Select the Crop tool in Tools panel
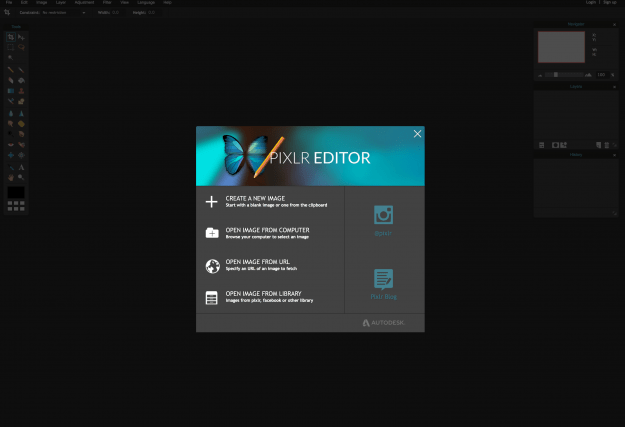 (11, 37)
